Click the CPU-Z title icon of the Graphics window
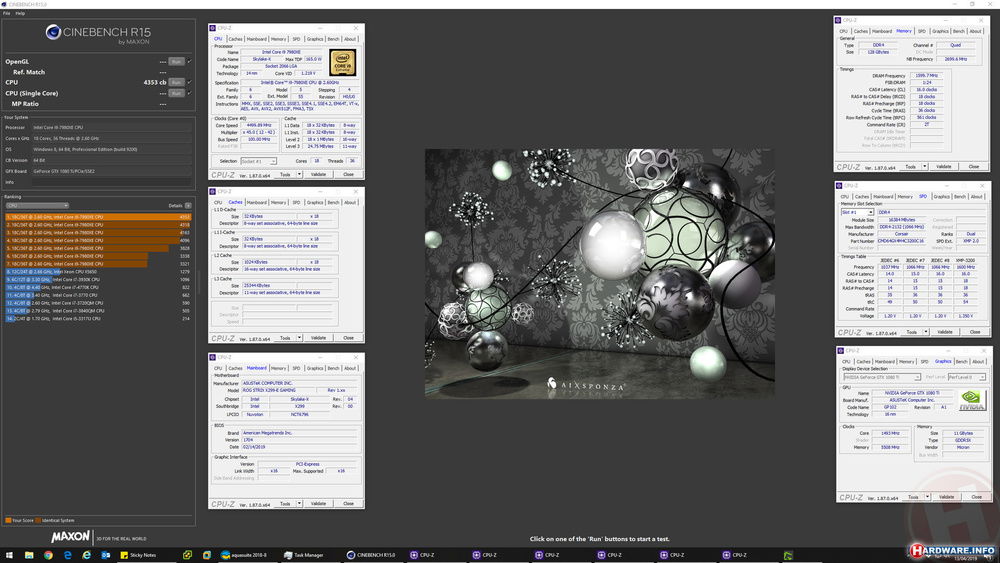Screen dimensions: 1000x563 (x=840, y=351)
